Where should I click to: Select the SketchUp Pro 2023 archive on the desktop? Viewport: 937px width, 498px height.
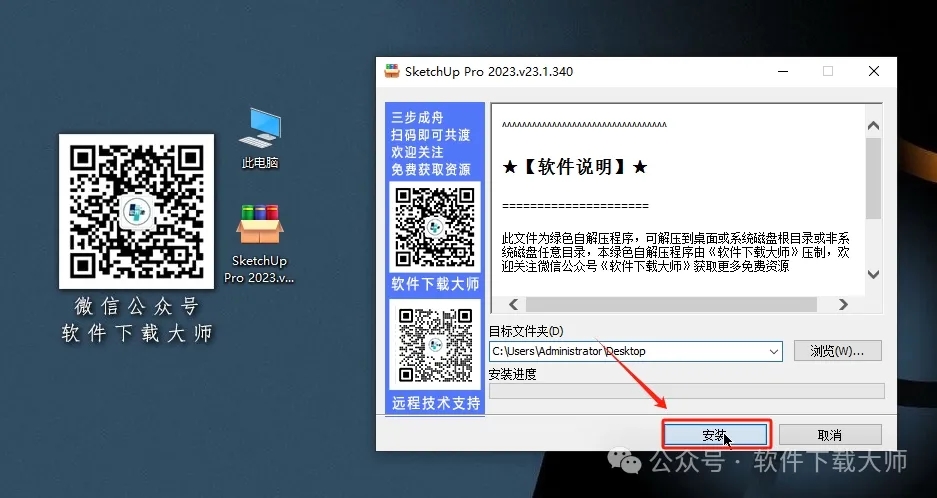tap(259, 244)
